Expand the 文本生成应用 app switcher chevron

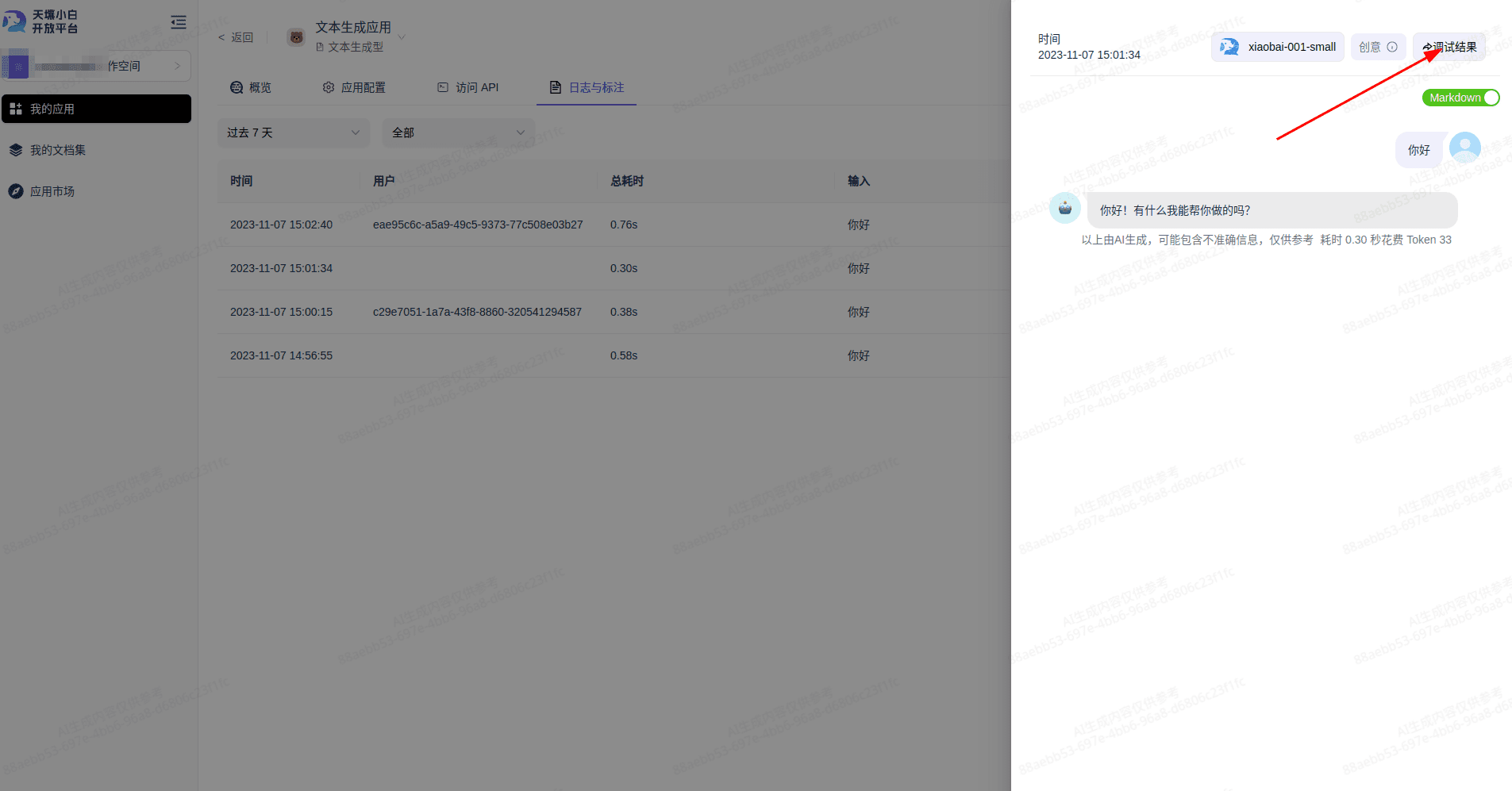[402, 37]
